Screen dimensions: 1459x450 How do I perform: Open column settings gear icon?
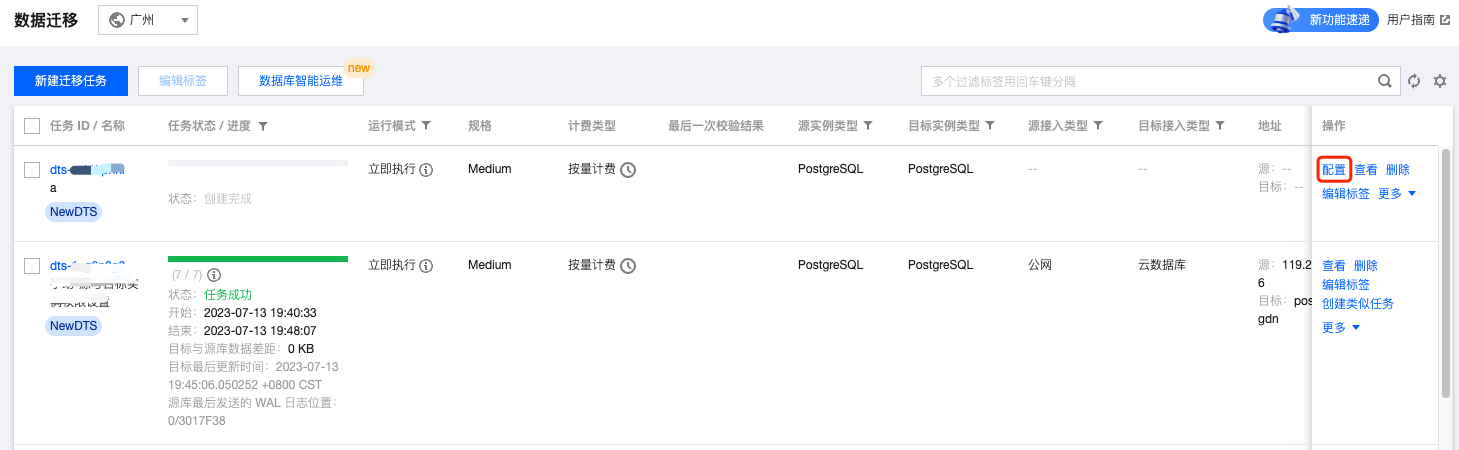pos(1440,81)
